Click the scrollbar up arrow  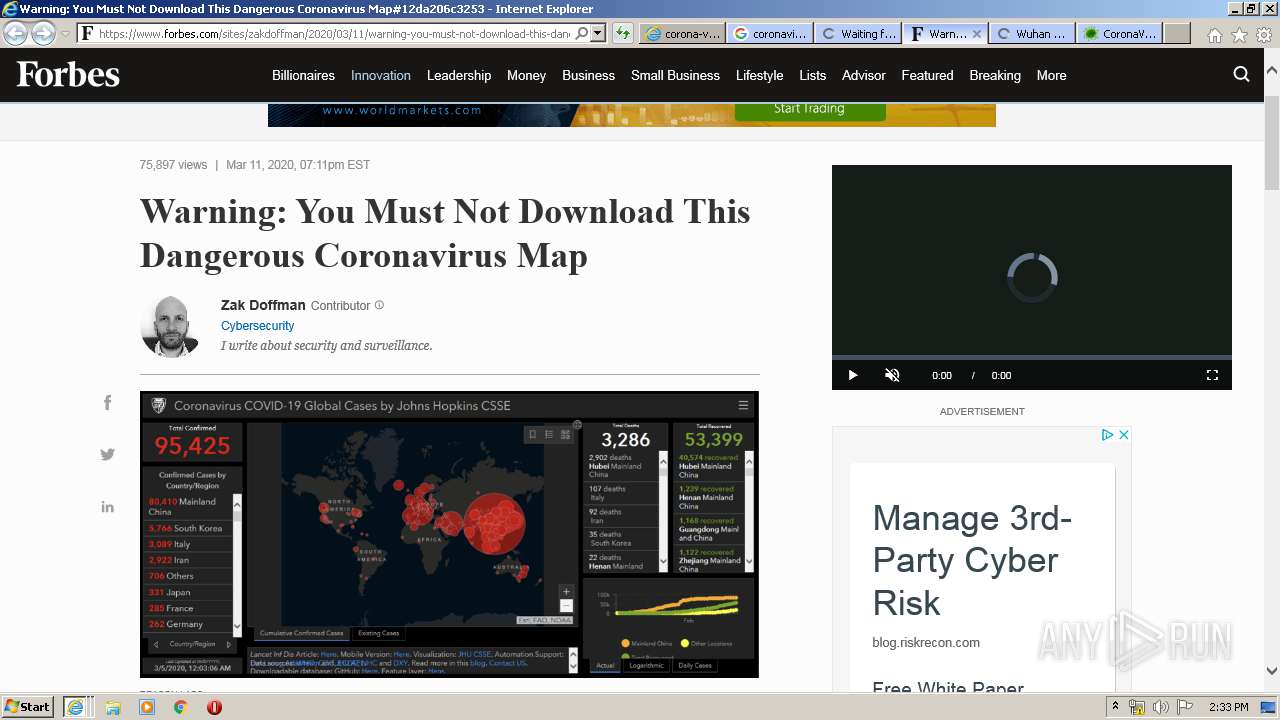coord(1271,70)
